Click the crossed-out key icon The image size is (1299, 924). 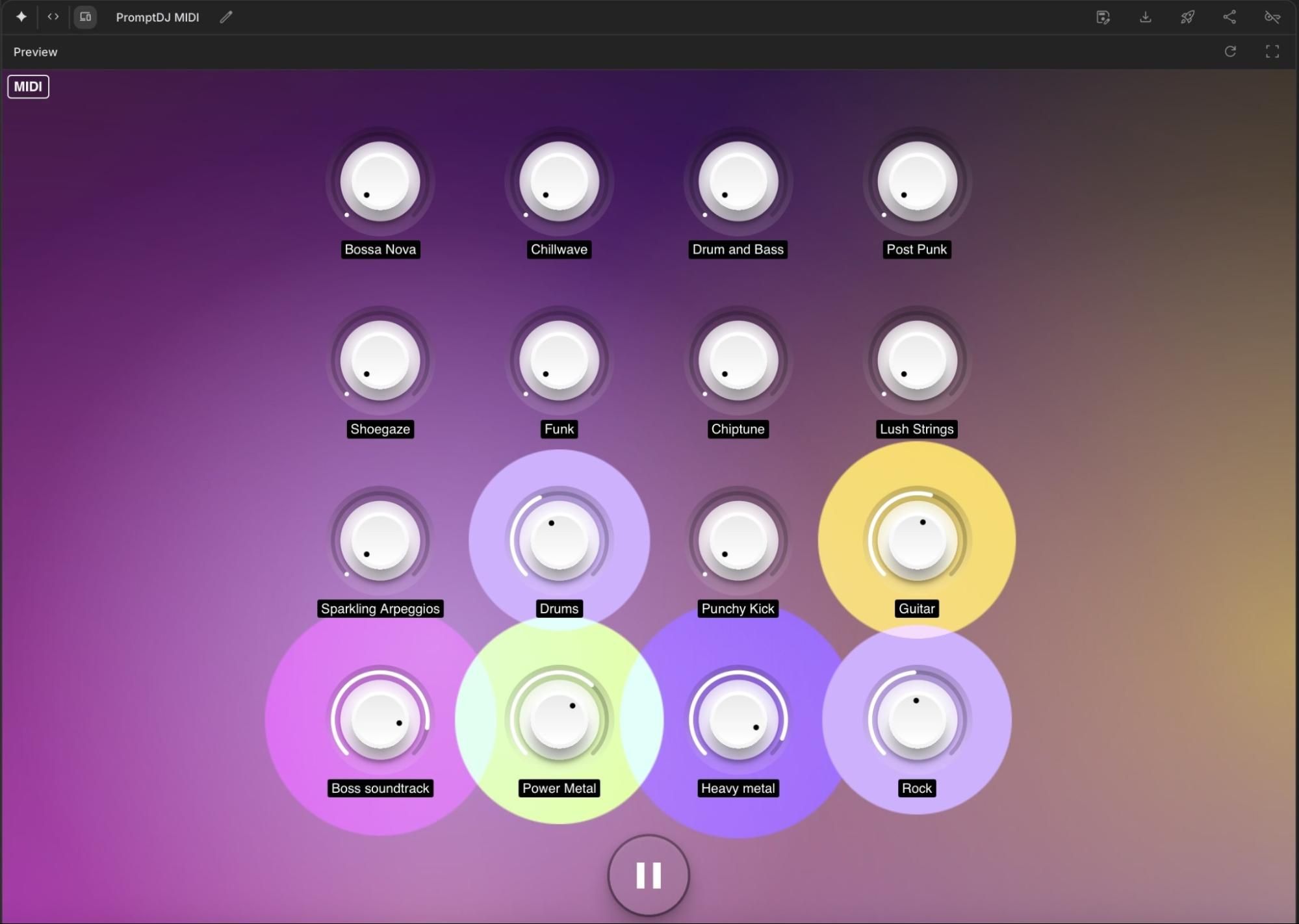(1272, 17)
